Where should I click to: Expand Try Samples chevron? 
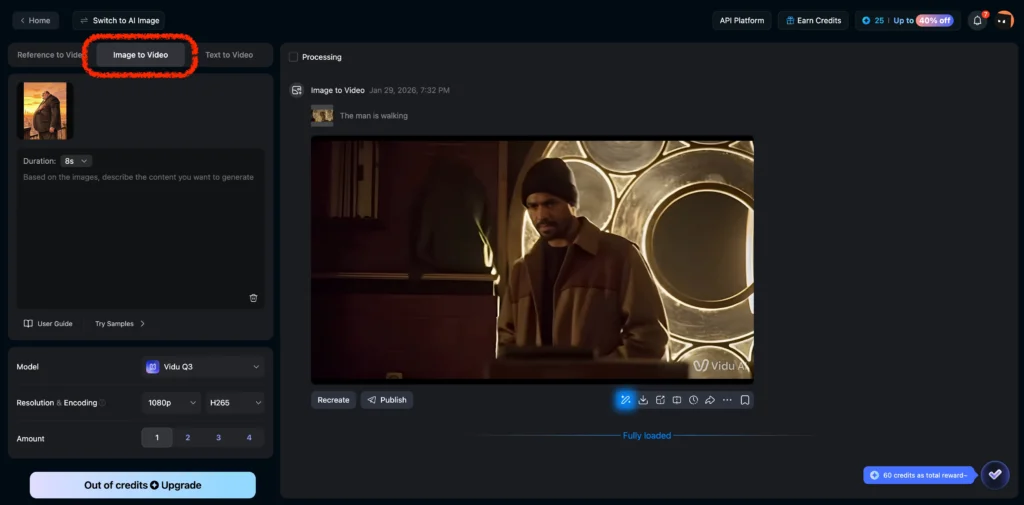coord(142,323)
